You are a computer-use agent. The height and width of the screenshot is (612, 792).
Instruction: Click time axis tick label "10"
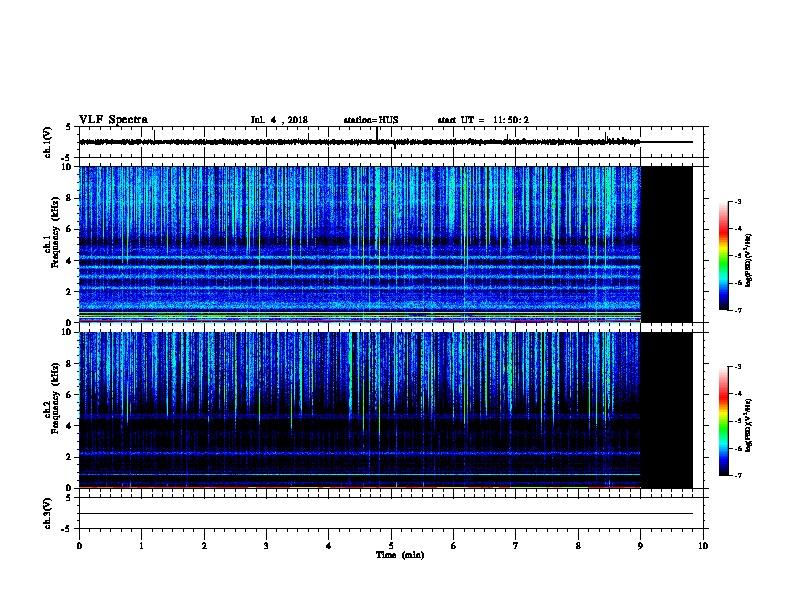click(703, 546)
